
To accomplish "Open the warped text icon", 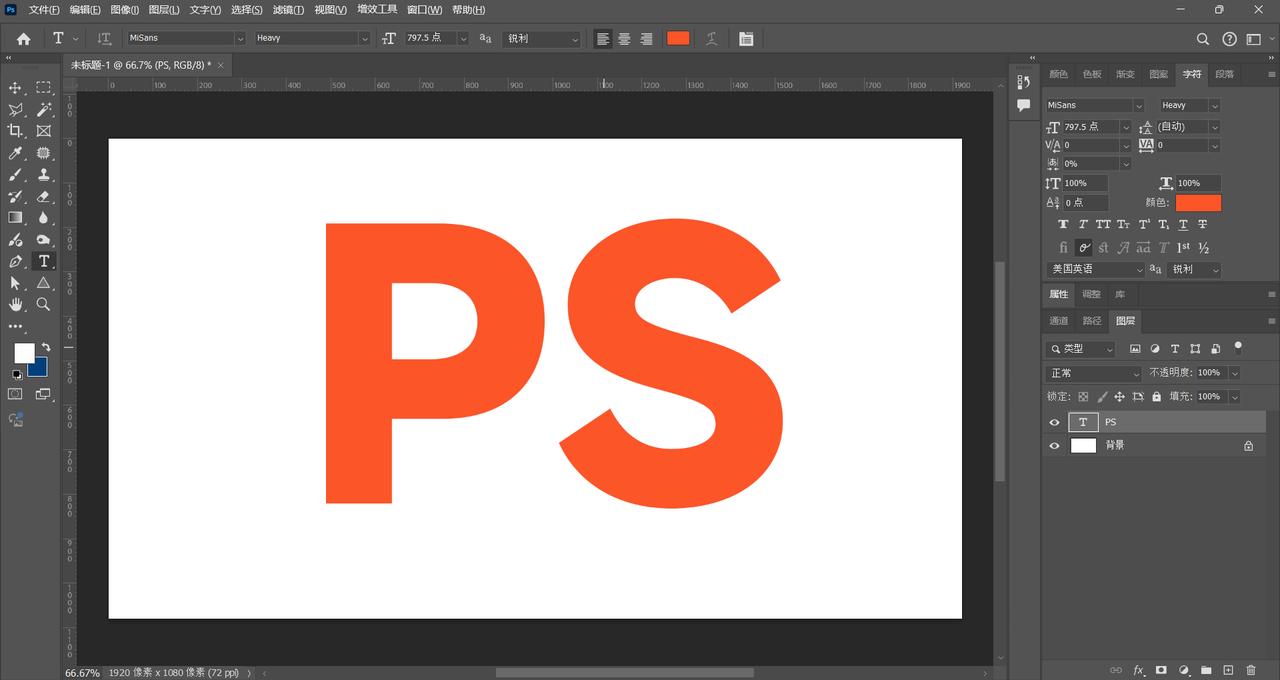I will [x=711, y=38].
